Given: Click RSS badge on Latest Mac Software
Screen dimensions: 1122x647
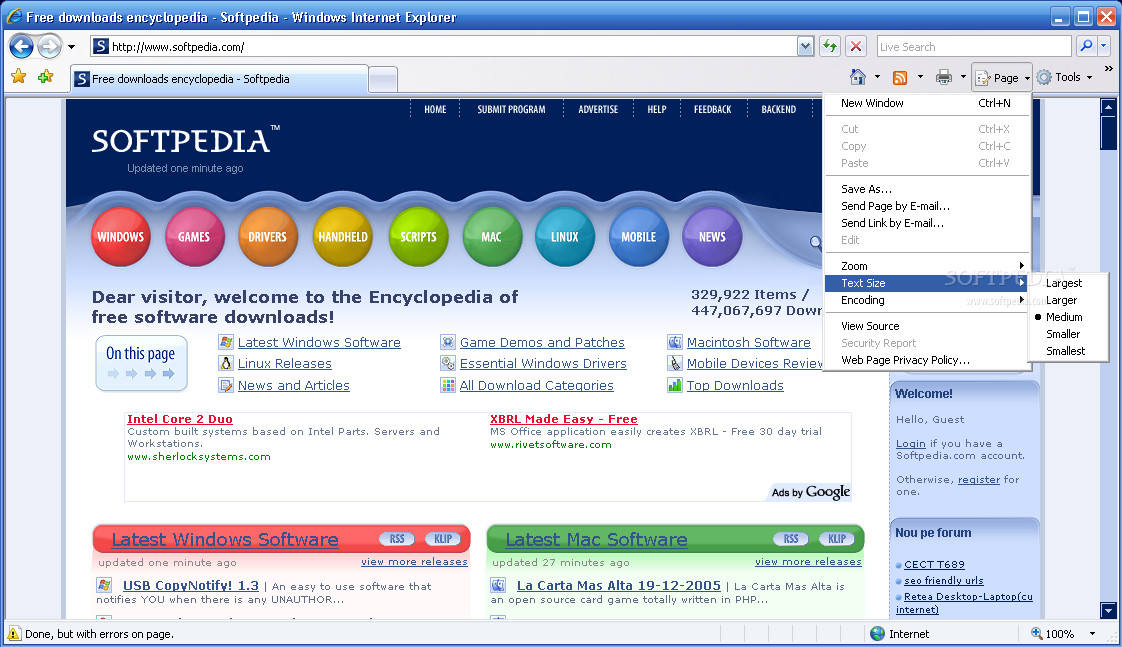Looking at the screenshot, I should [x=791, y=539].
